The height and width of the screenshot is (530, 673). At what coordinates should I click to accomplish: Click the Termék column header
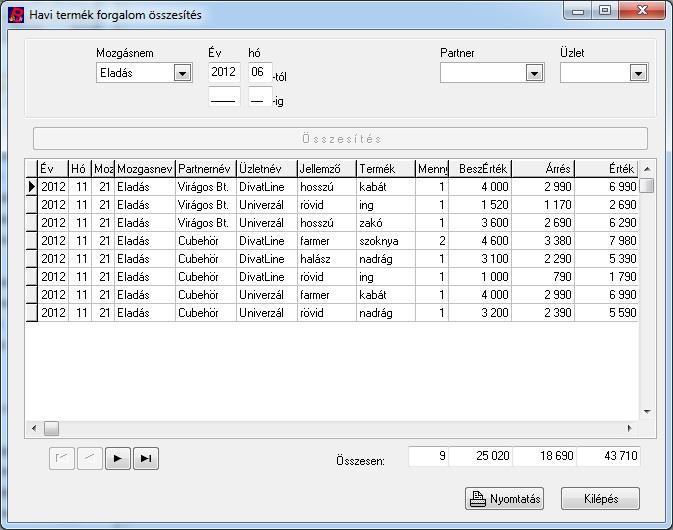click(x=386, y=169)
